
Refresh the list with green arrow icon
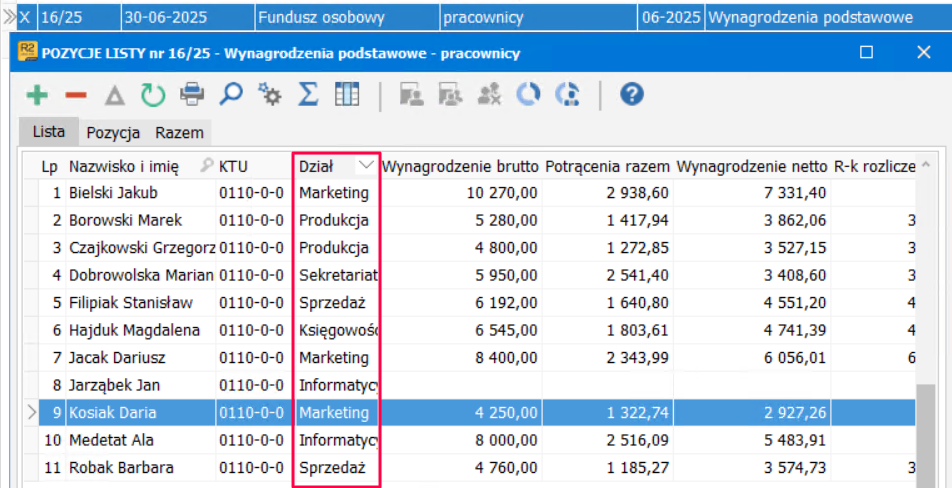pyautogui.click(x=153, y=95)
